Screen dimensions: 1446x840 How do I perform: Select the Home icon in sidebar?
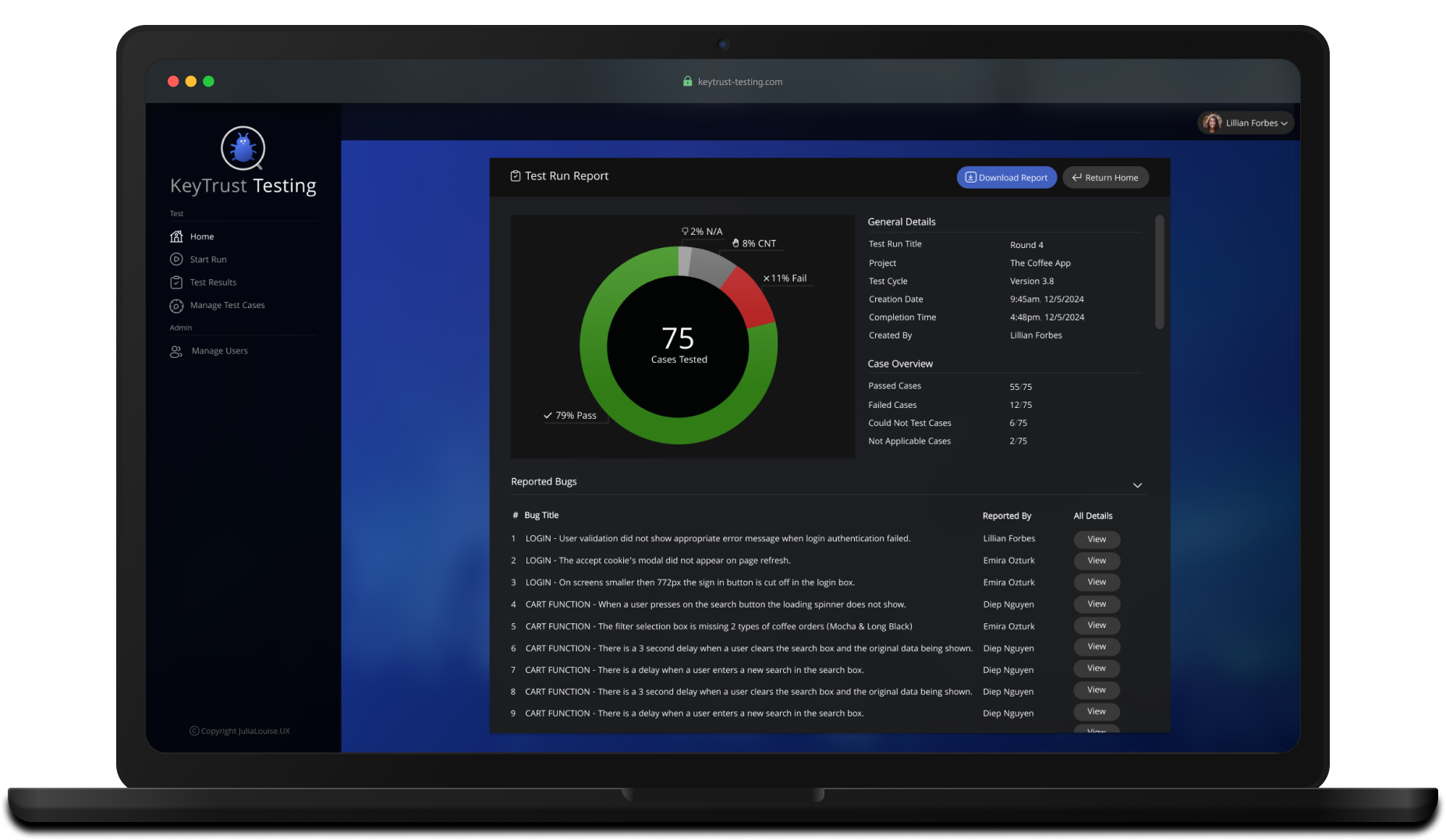[176, 236]
